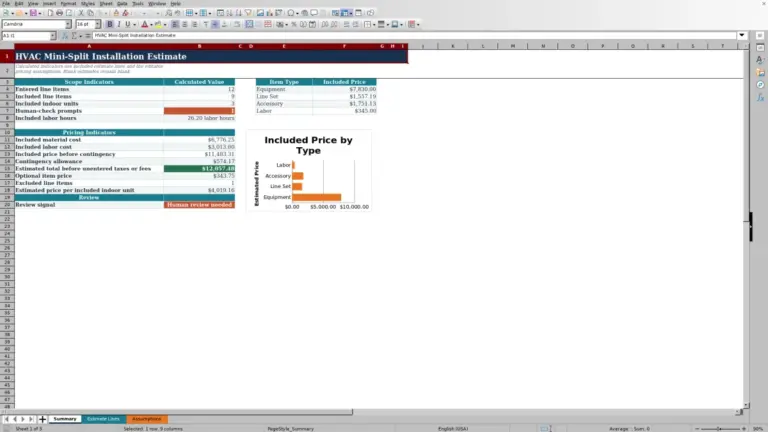The height and width of the screenshot is (432, 768).
Task: Click the column K header
Action: tap(453, 46)
